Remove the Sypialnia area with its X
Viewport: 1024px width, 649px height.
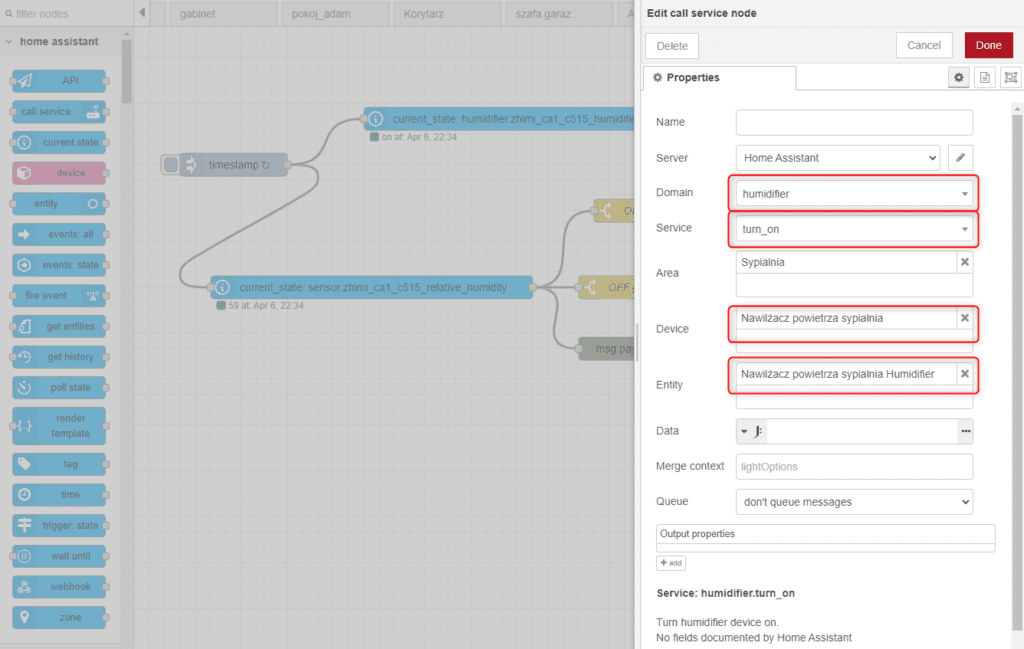pos(963,262)
